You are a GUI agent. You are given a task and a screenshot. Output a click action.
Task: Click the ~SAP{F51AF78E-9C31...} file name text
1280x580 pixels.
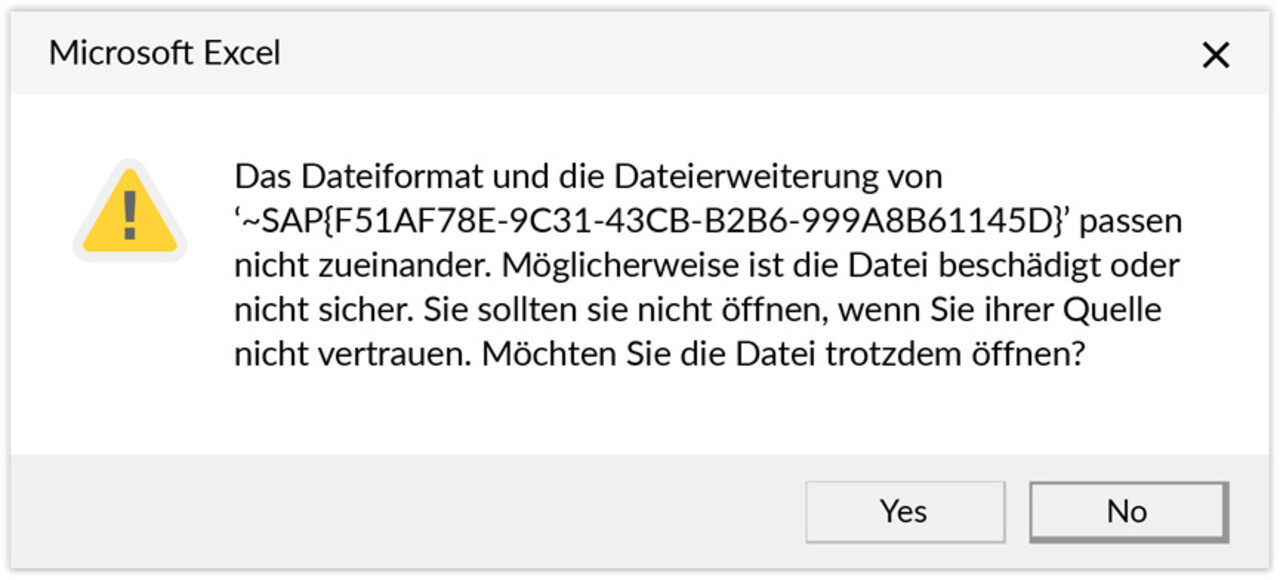(x=654, y=221)
